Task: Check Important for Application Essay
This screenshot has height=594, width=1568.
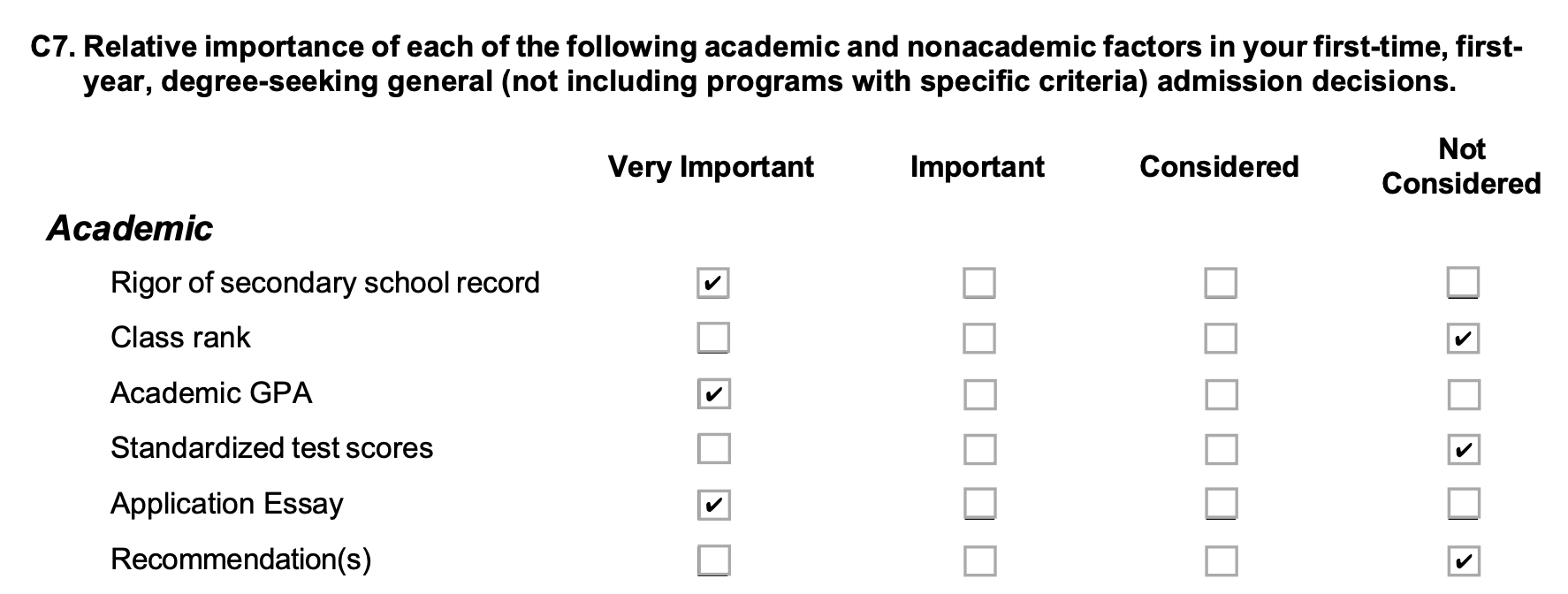Action: (x=979, y=504)
